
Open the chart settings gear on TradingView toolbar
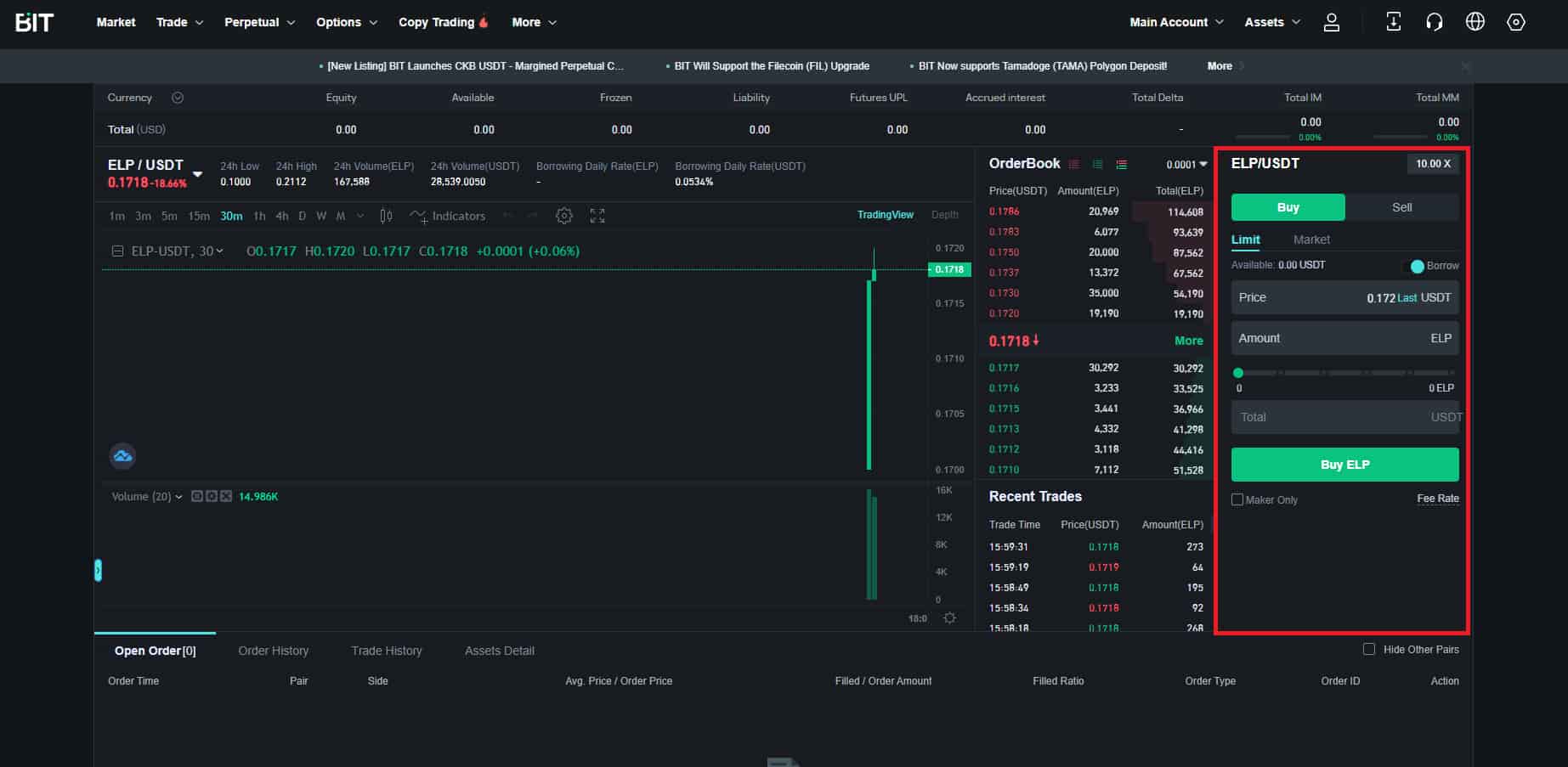[x=563, y=216]
